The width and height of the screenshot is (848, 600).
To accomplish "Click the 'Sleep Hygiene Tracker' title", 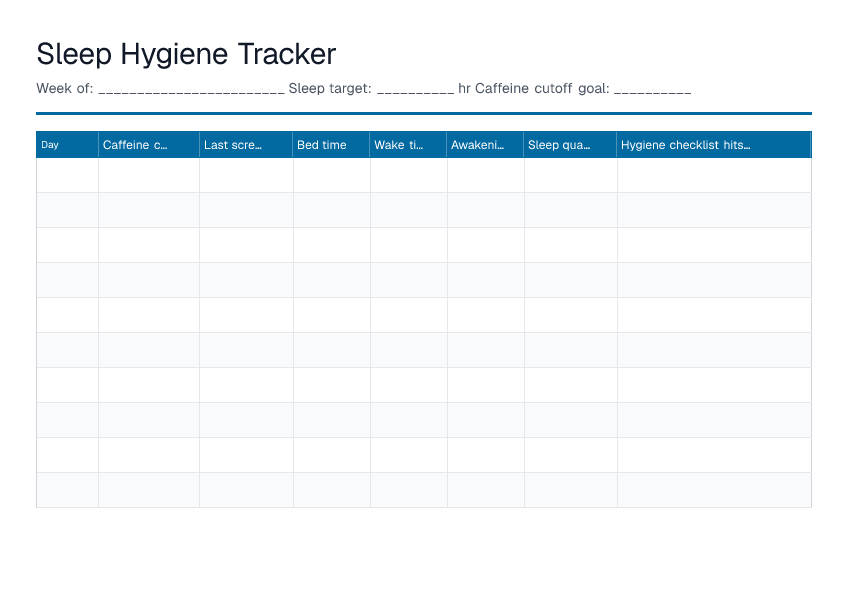I will [x=186, y=54].
